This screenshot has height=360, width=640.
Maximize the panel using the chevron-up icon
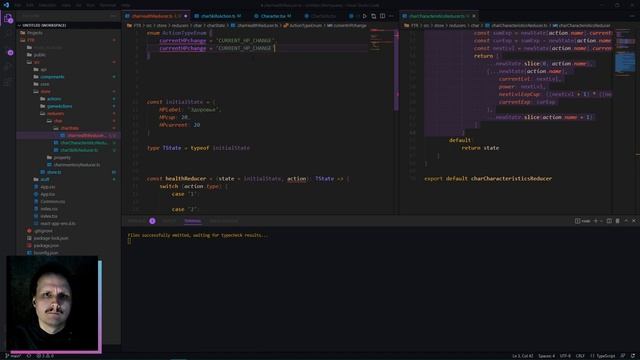pyautogui.click(x=626, y=221)
